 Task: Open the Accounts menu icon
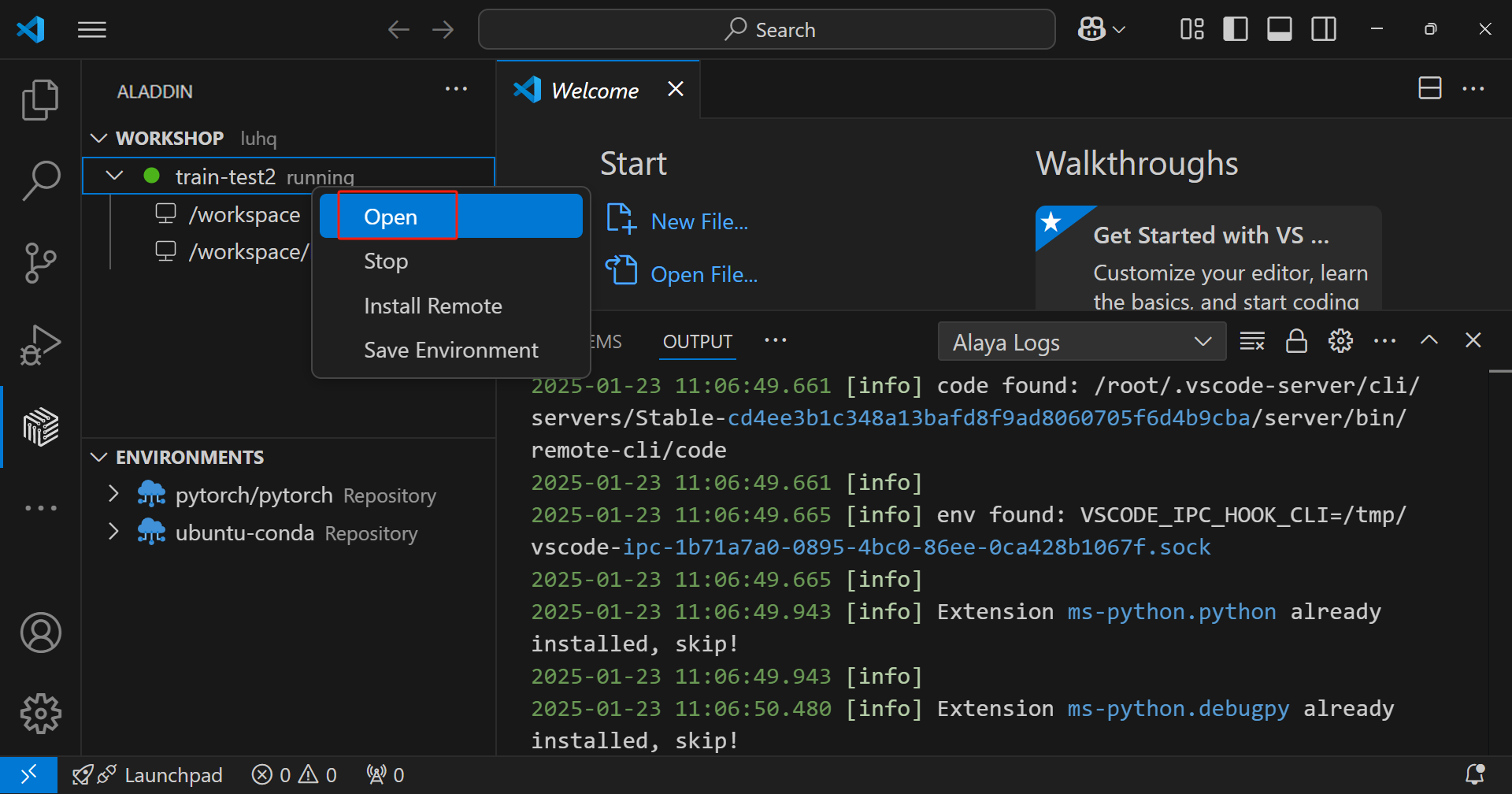(x=40, y=633)
